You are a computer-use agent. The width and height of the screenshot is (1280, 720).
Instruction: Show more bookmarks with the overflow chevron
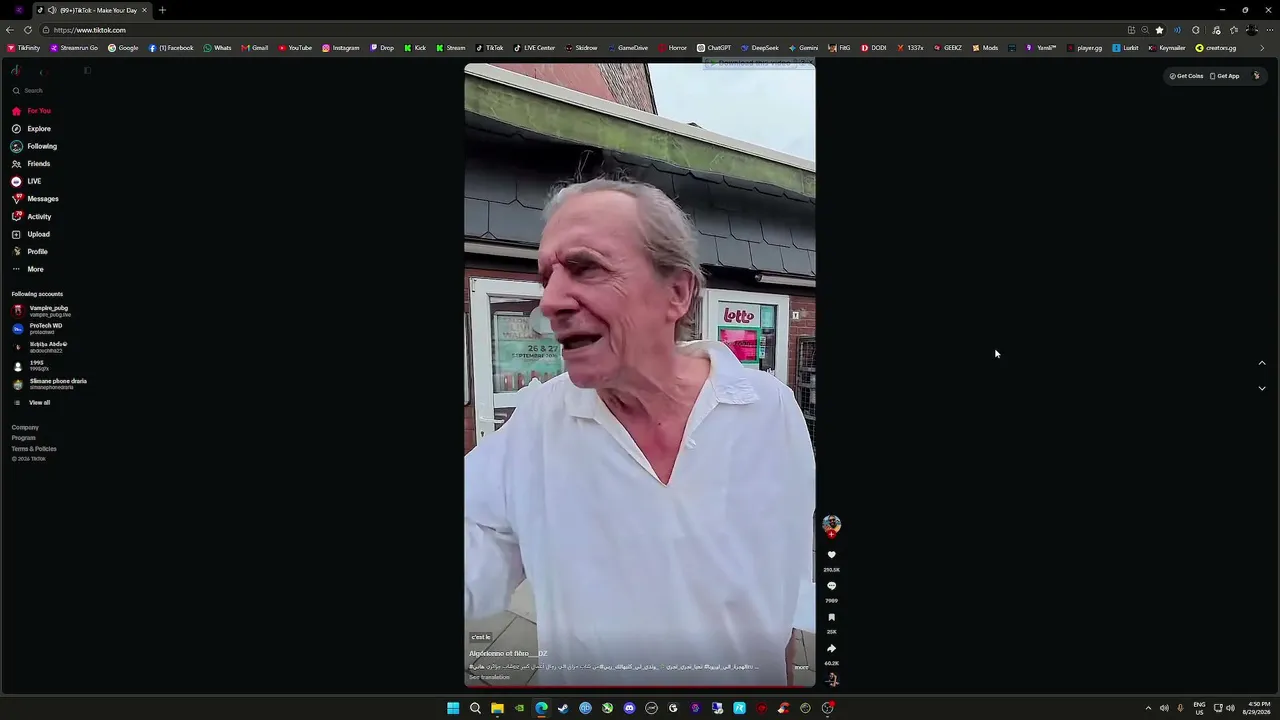1261,48
